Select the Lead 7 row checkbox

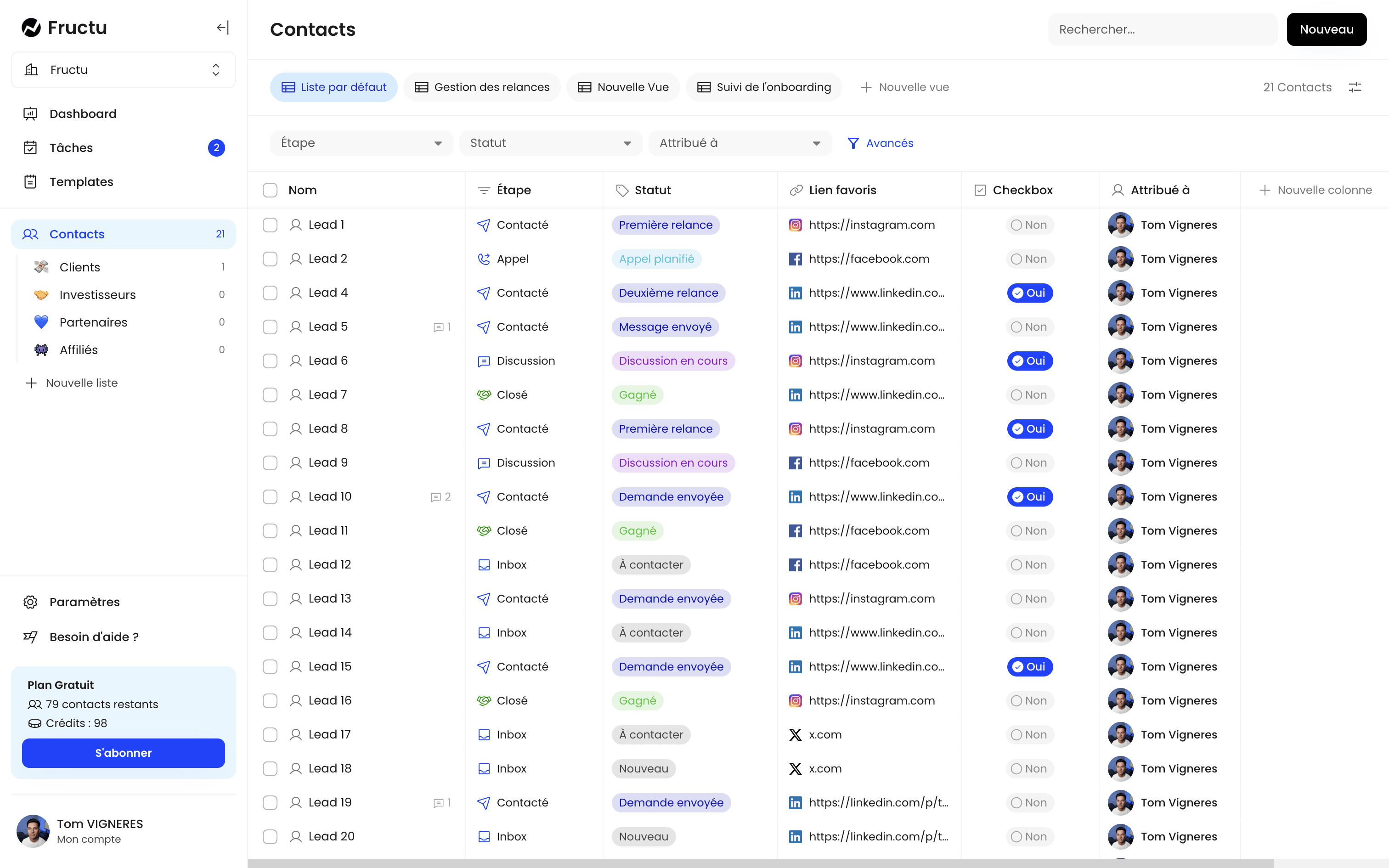pyautogui.click(x=270, y=395)
